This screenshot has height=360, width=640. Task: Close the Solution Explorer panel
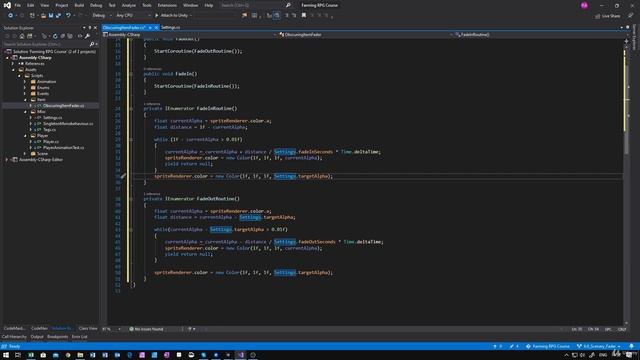96,28
